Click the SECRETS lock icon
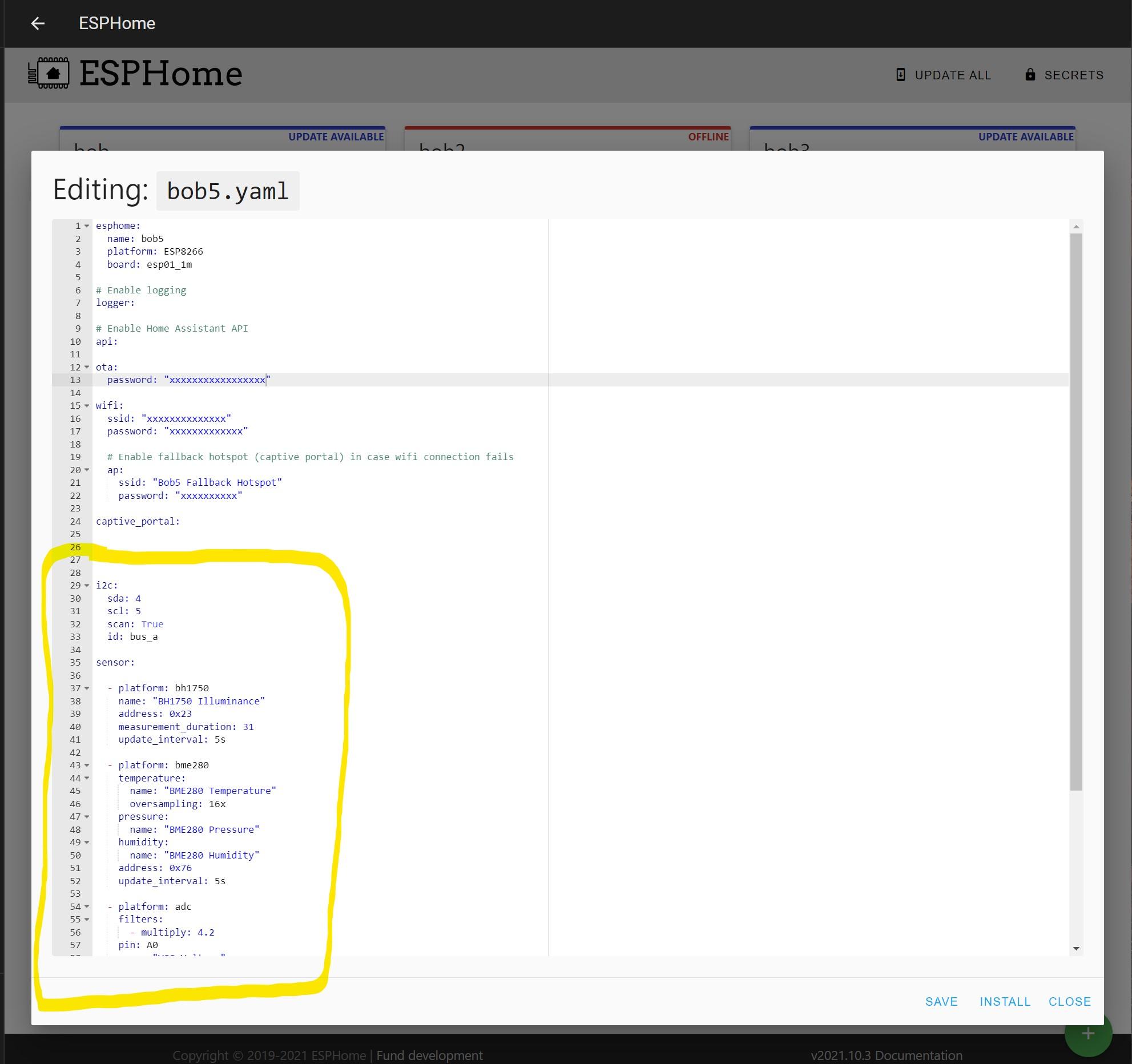 (x=1033, y=75)
